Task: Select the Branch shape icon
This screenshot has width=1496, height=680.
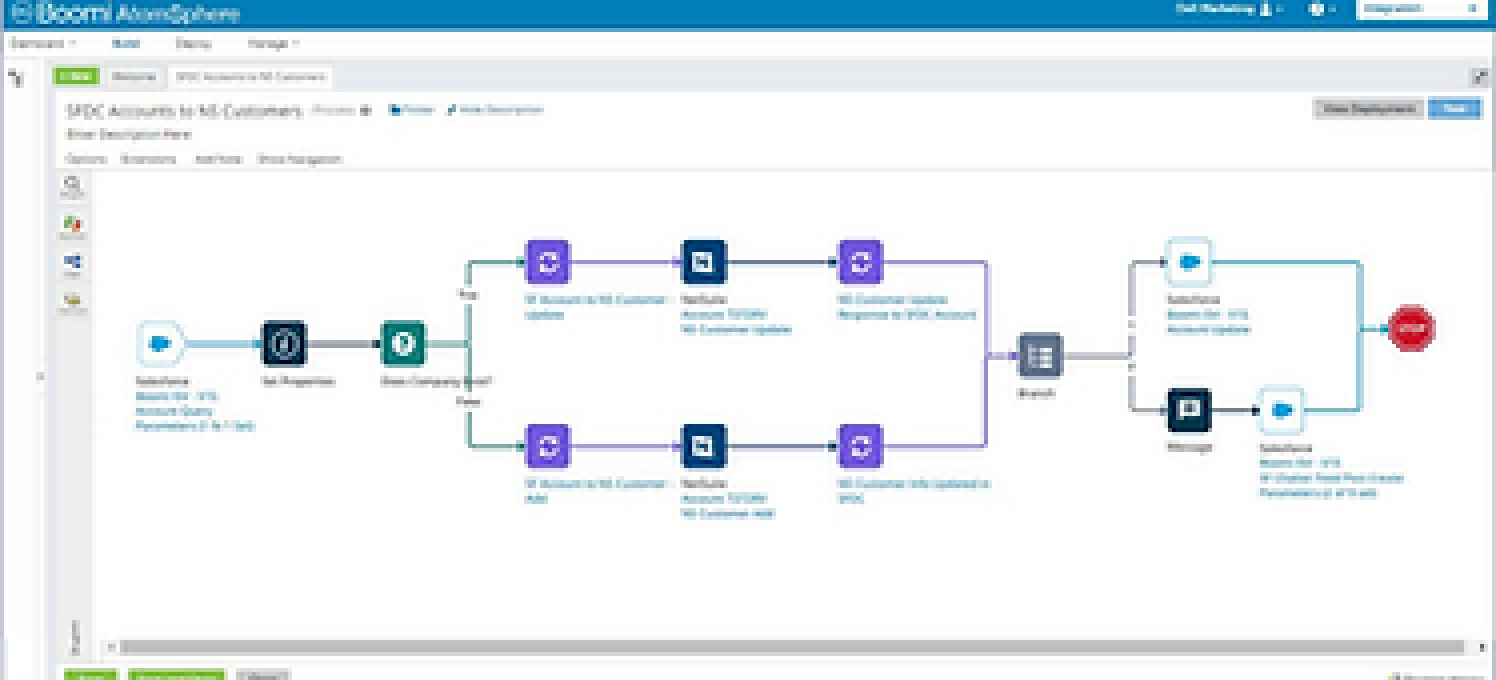Action: (x=1040, y=356)
